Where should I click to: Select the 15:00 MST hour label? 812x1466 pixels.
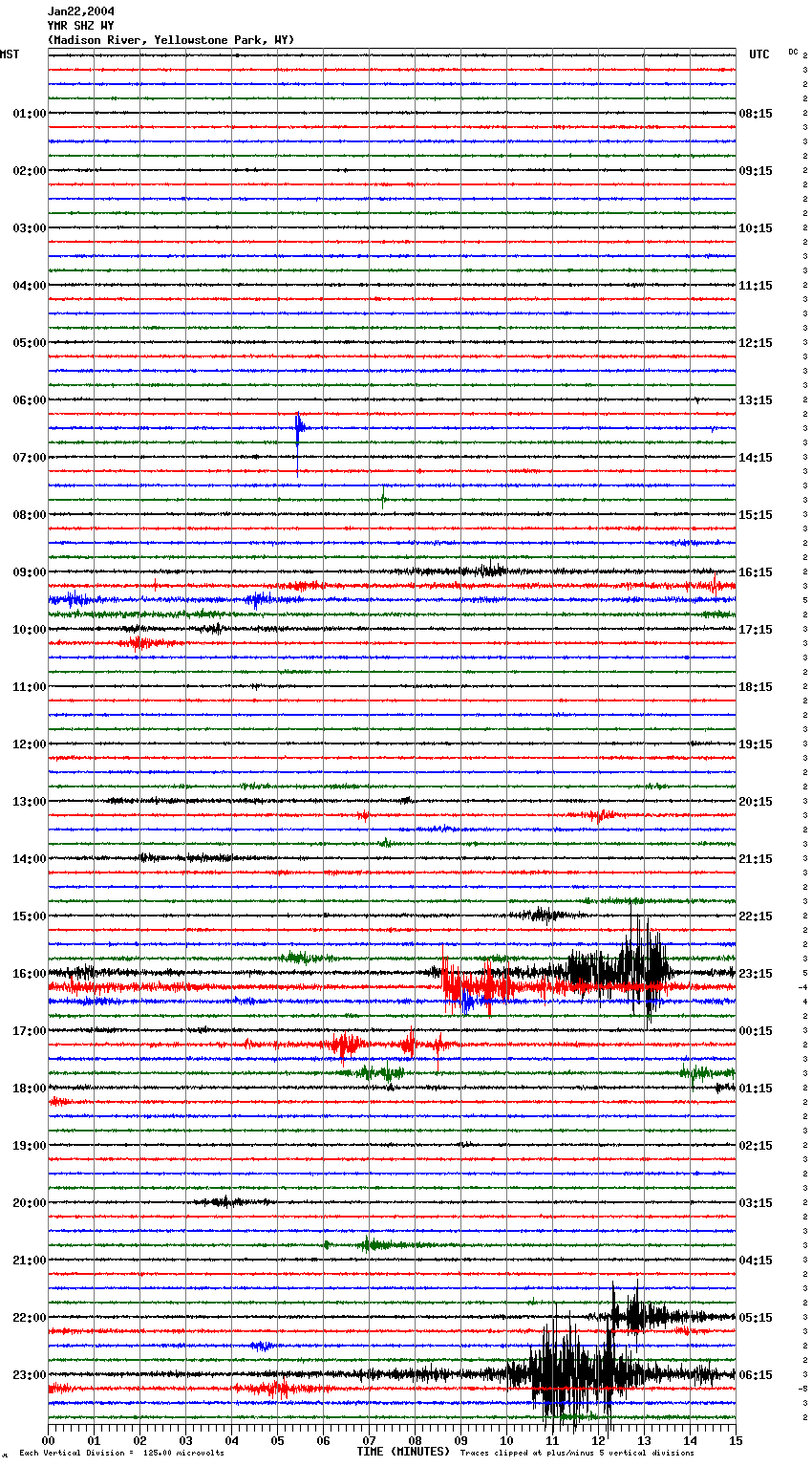[x=30, y=916]
